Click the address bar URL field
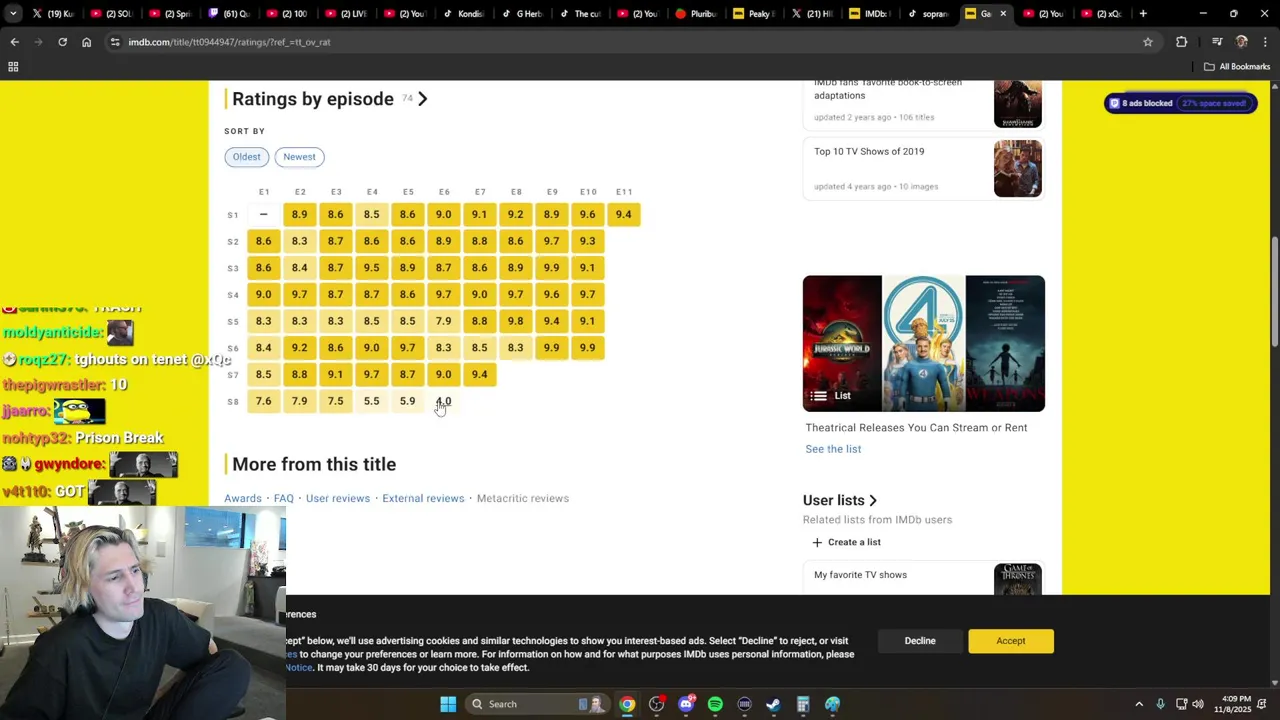 click(x=630, y=42)
